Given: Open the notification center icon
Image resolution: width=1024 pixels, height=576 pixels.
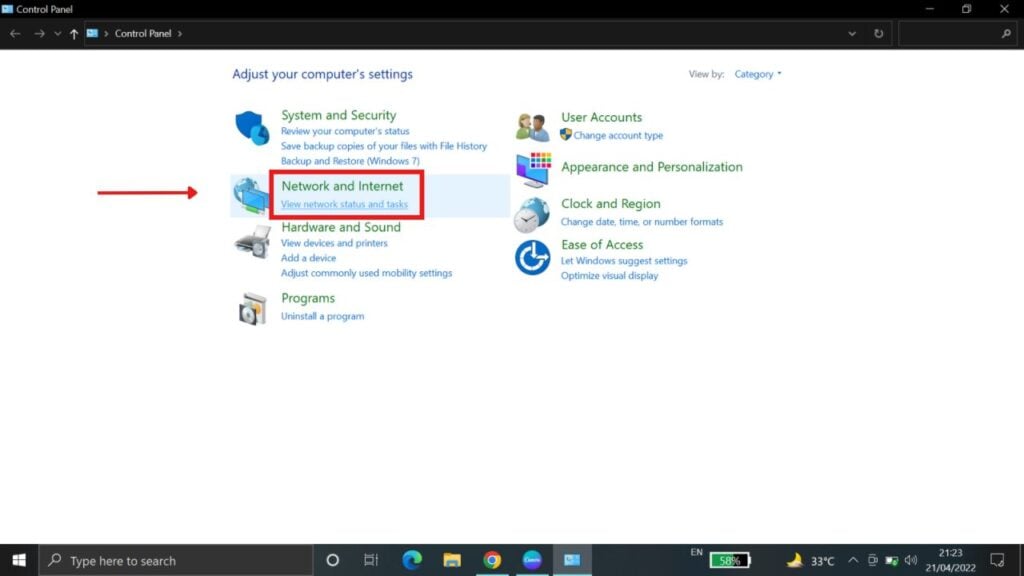Looking at the screenshot, I should tap(997, 560).
